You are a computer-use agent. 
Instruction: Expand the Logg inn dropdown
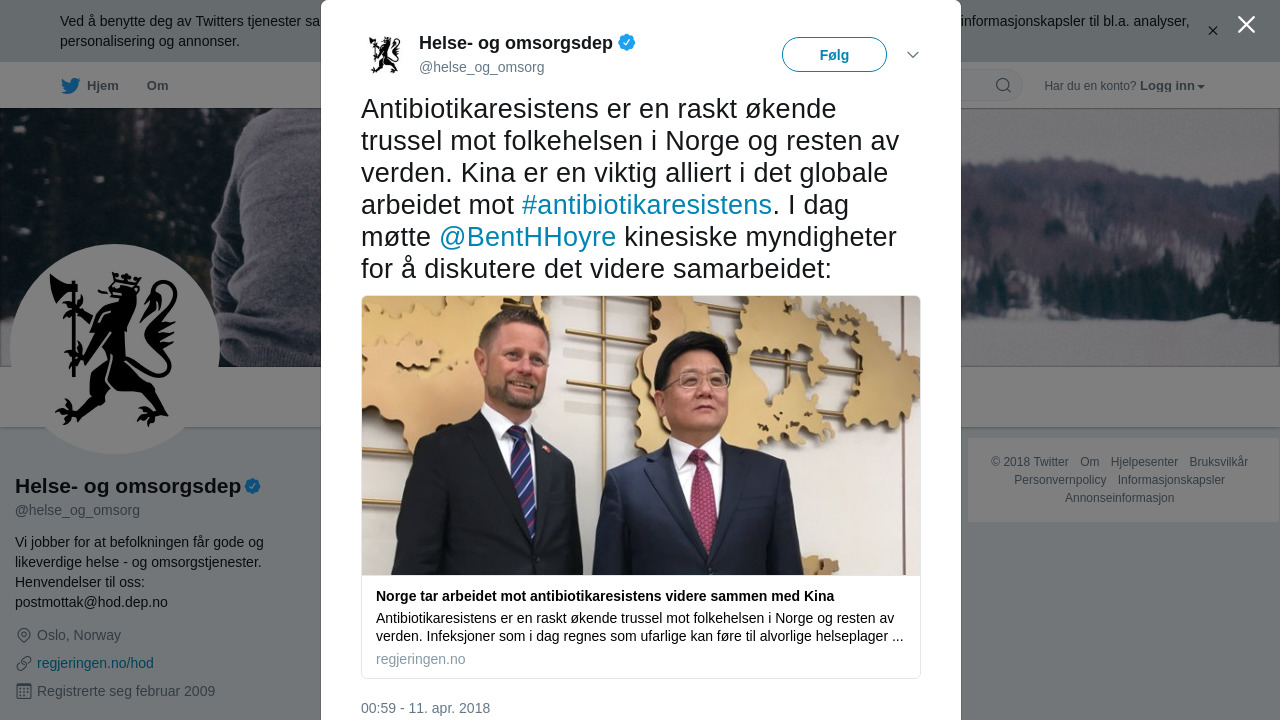click(1172, 86)
